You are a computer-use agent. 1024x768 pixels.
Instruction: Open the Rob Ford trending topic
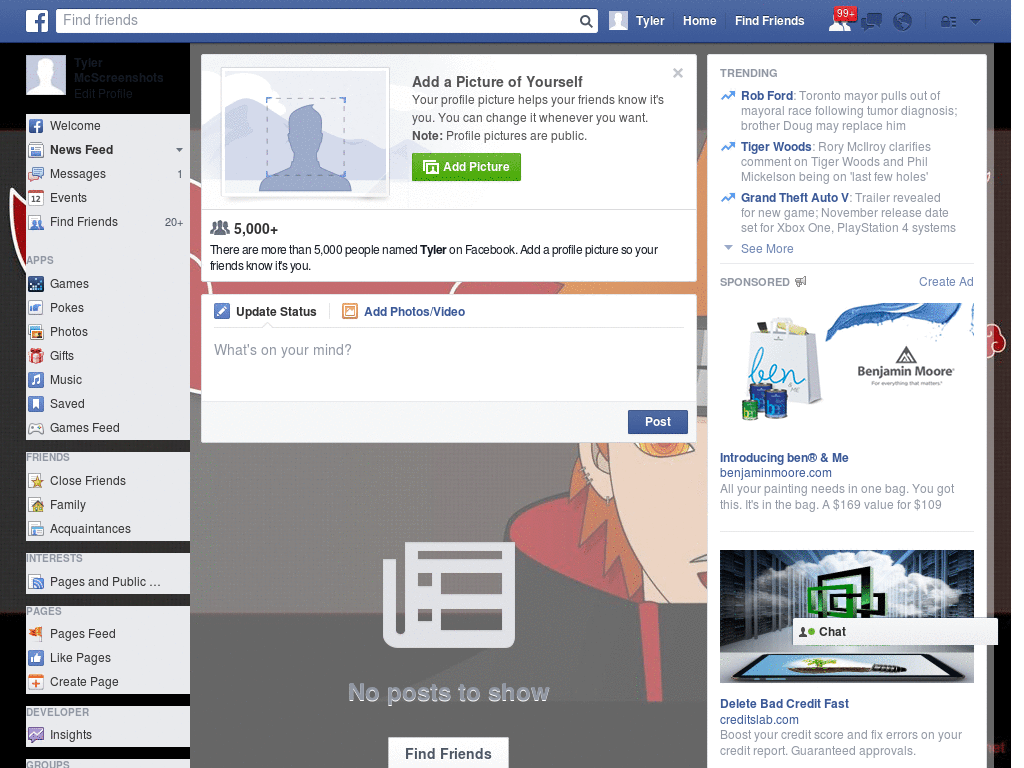click(767, 96)
